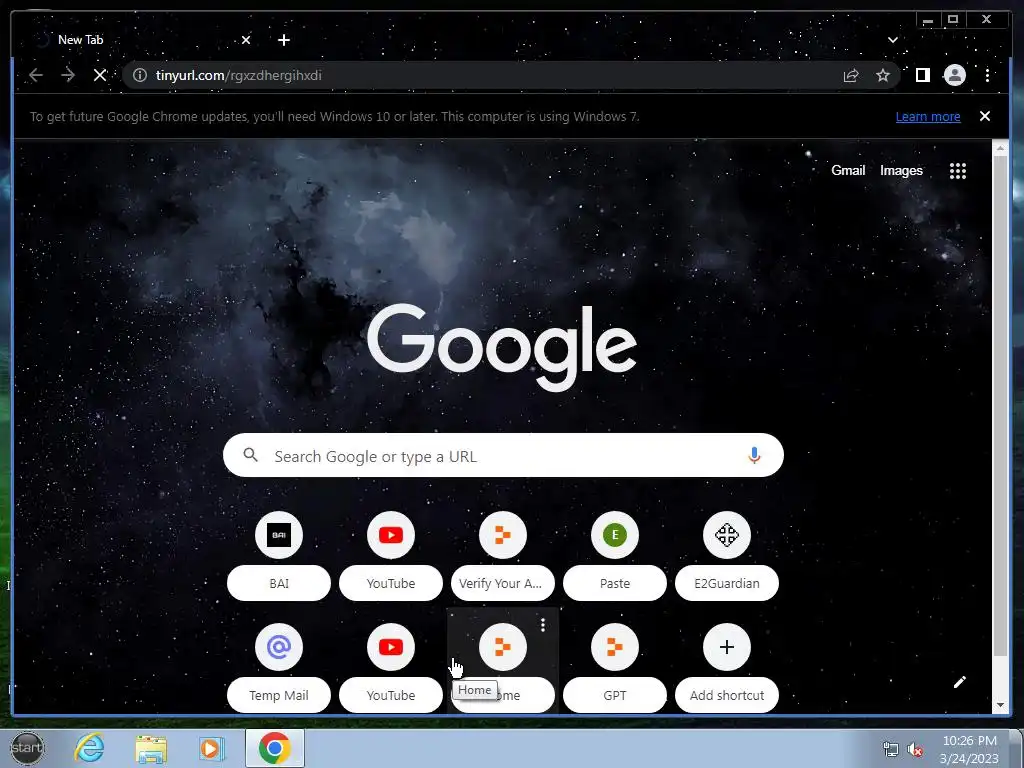Stop loading the page
This screenshot has height=768, width=1024.
point(100,75)
